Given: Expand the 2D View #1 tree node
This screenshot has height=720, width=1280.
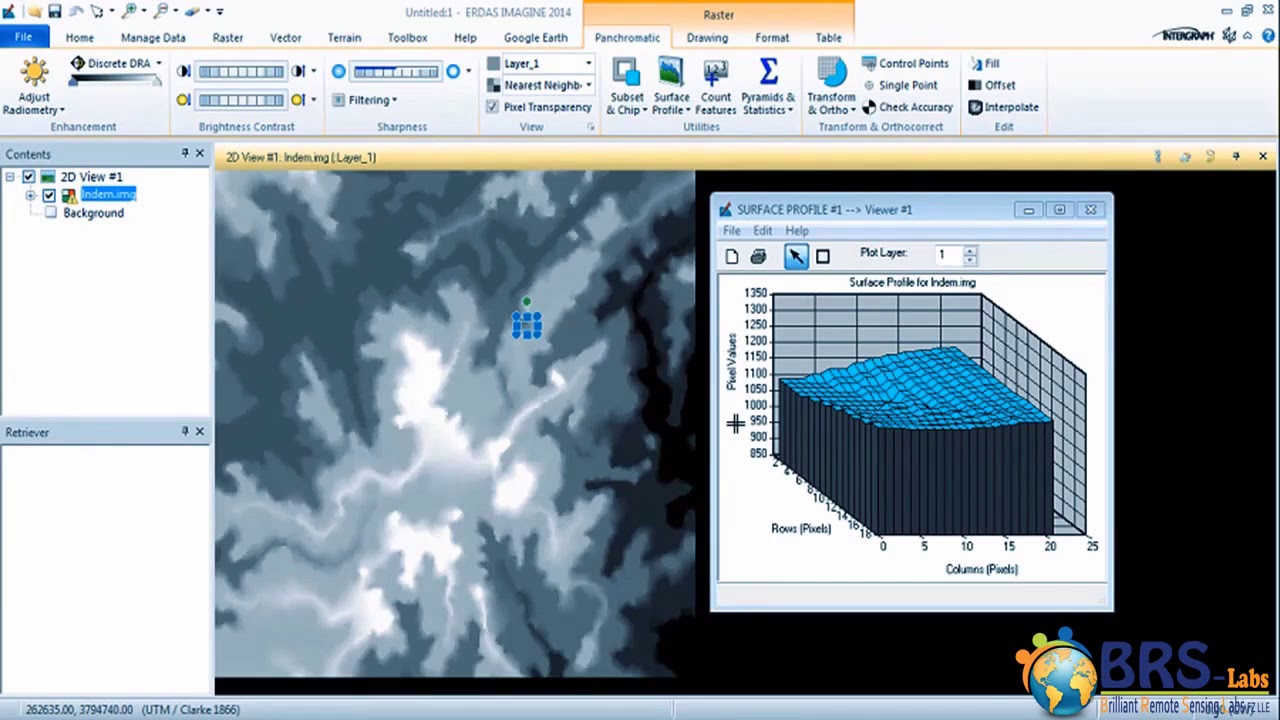Looking at the screenshot, I should click(x=9, y=177).
